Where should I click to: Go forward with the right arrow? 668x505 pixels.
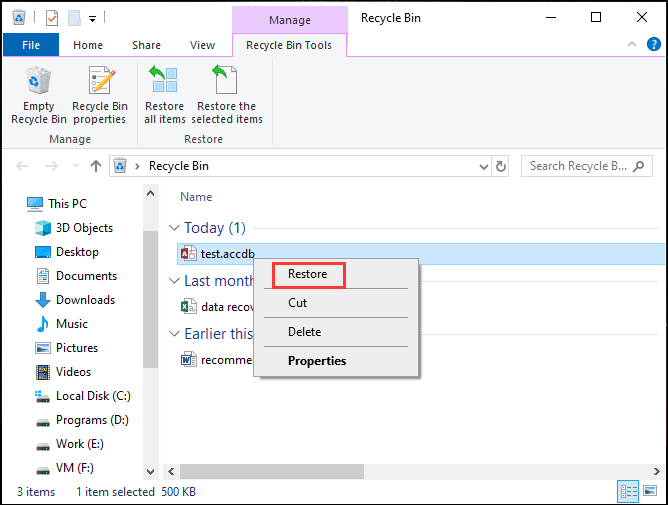(x=52, y=166)
